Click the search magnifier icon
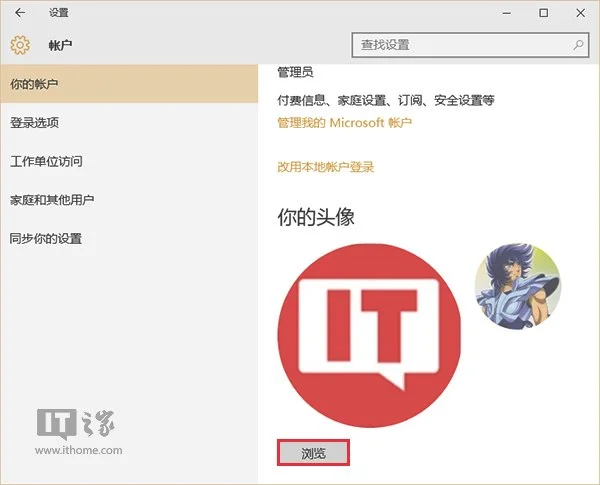 pyautogui.click(x=578, y=45)
